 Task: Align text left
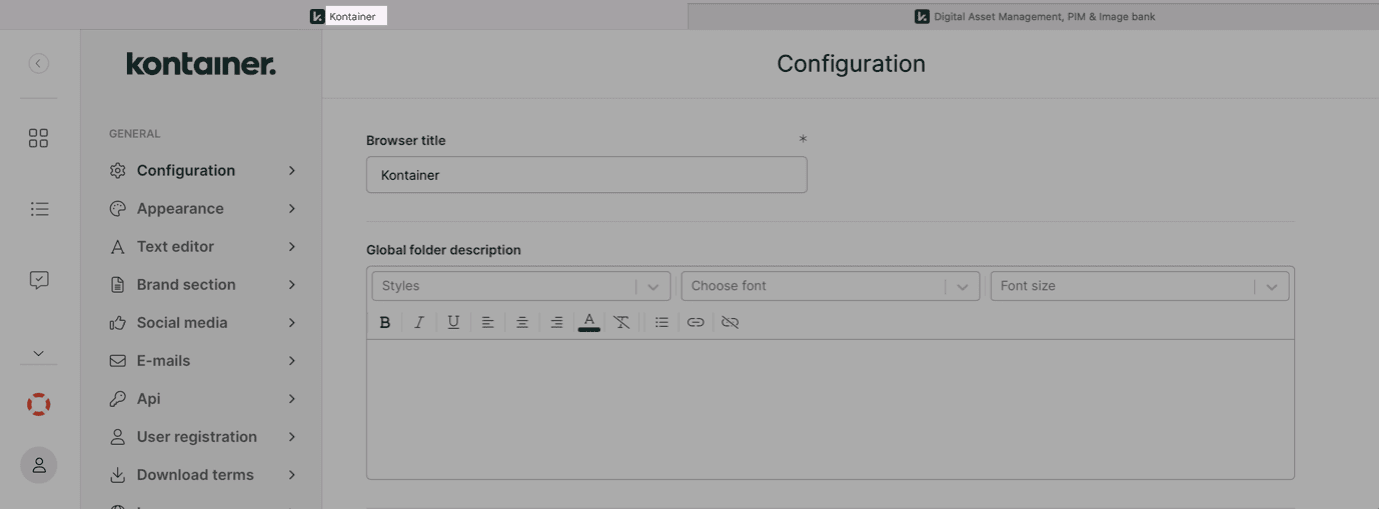pyautogui.click(x=489, y=323)
